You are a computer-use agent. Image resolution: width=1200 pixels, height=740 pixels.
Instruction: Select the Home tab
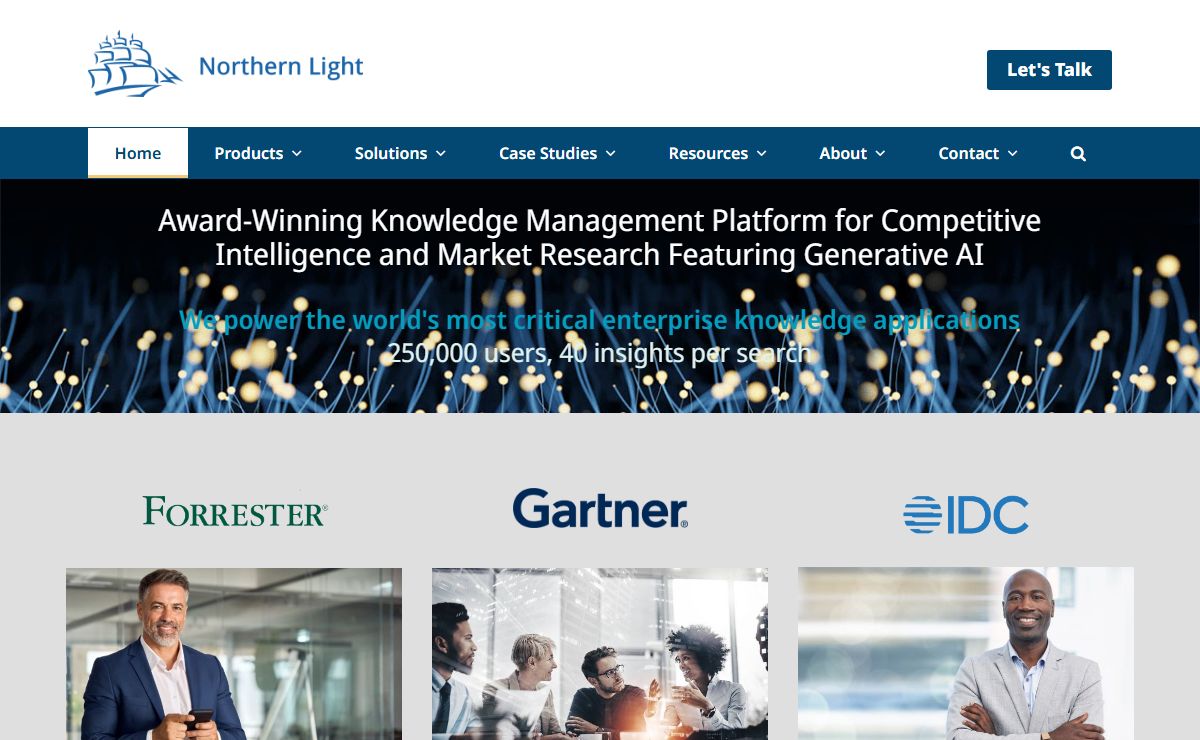(x=138, y=153)
